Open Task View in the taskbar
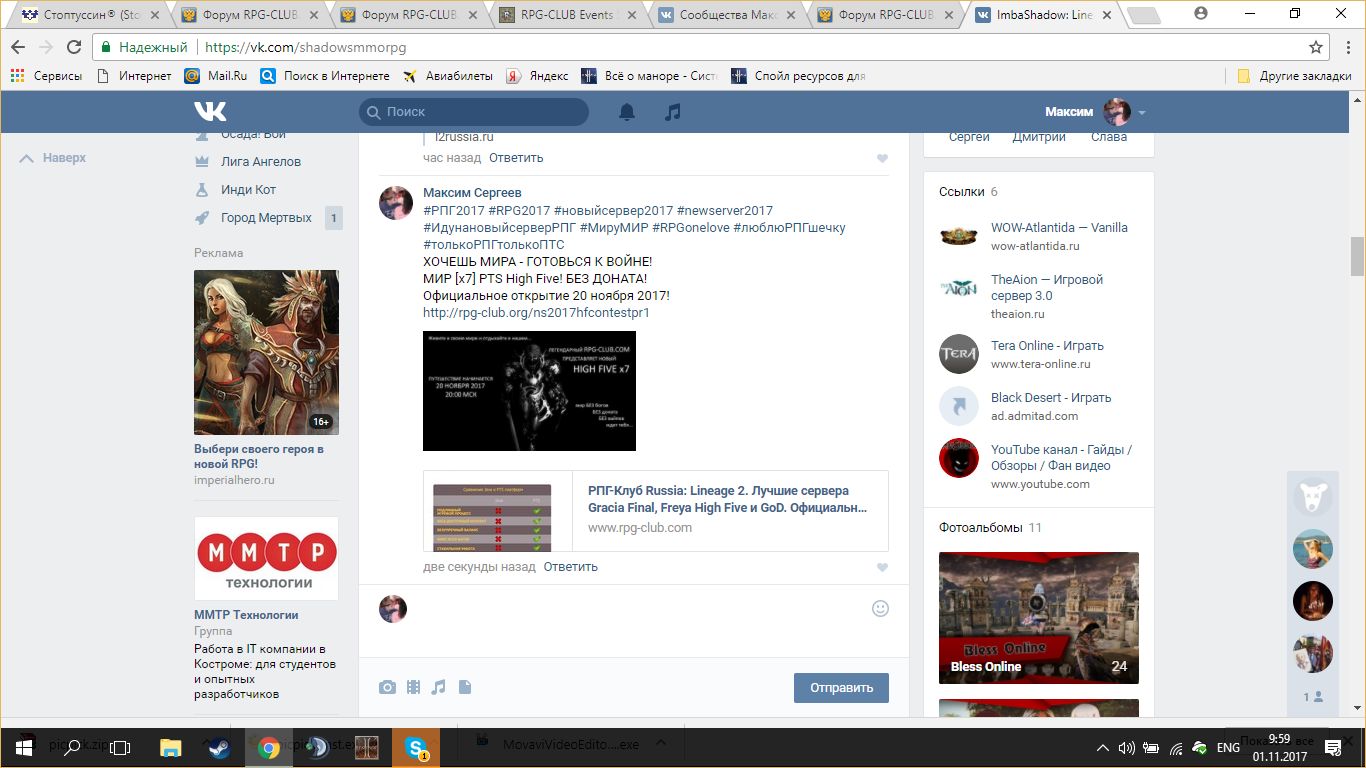This screenshot has height=768, width=1366. 120,747
